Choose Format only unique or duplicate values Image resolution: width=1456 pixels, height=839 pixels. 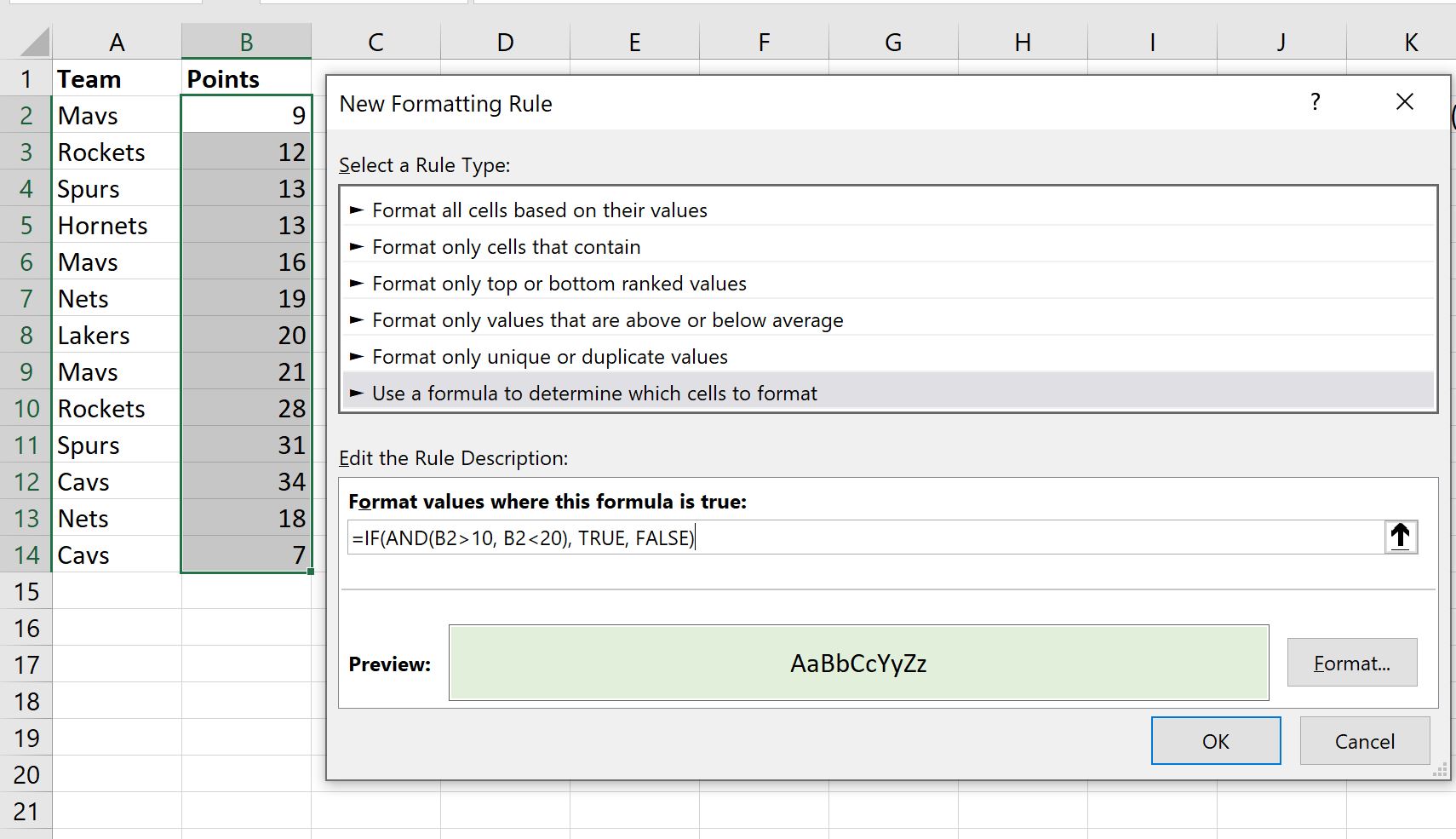(x=888, y=357)
